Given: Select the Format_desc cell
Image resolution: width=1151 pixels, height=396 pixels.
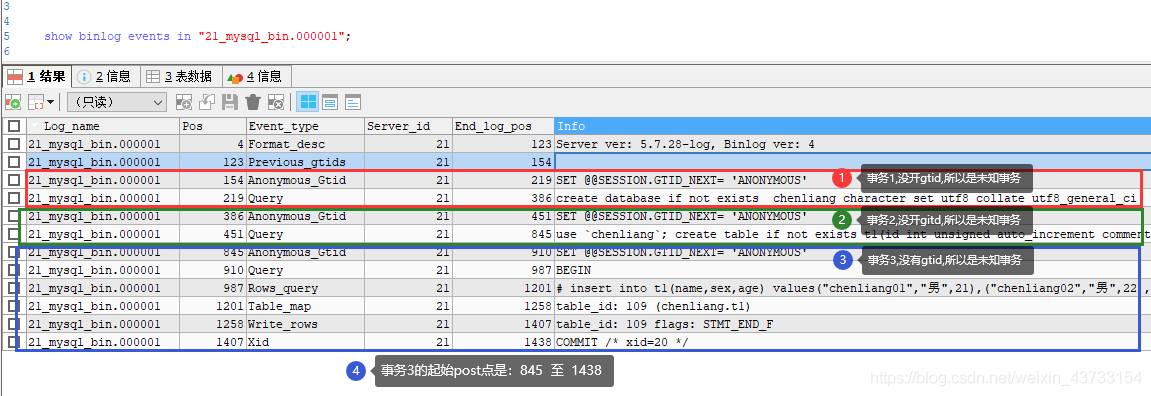Looking at the screenshot, I should [x=305, y=144].
